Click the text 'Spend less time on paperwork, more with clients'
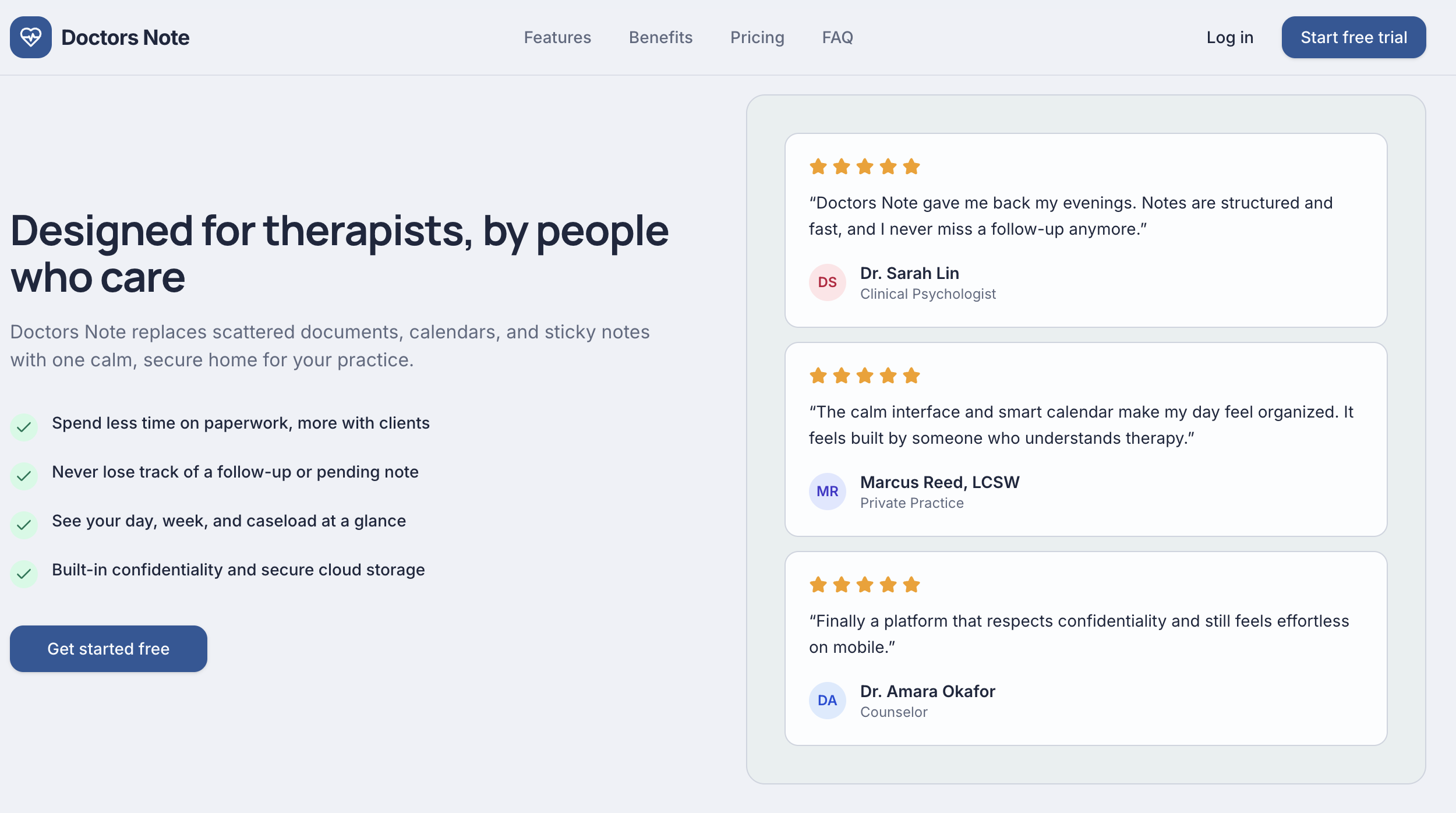Image resolution: width=1456 pixels, height=813 pixels. click(241, 423)
